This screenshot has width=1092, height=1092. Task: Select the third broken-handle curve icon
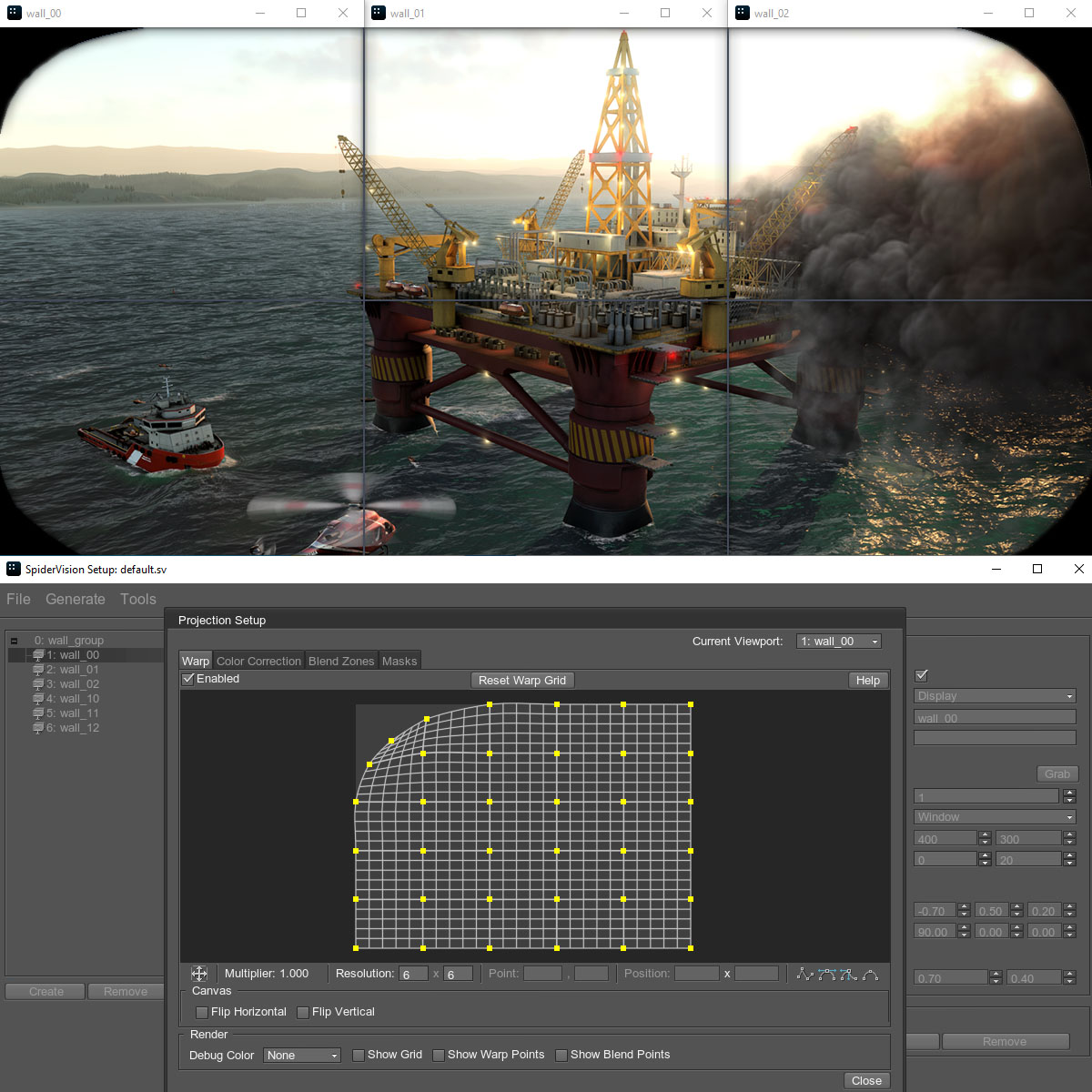[848, 975]
